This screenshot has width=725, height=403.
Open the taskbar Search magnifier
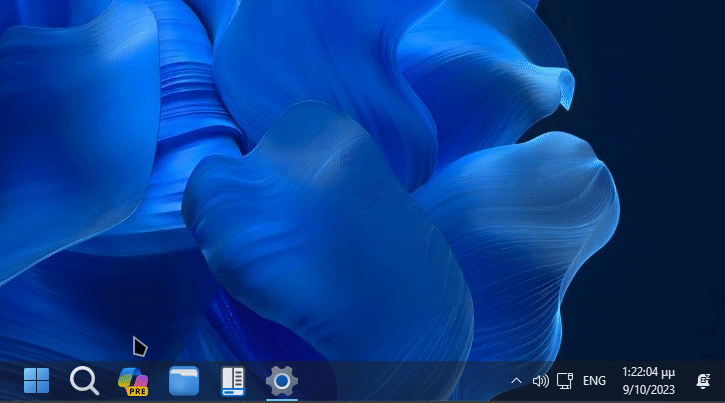84,381
